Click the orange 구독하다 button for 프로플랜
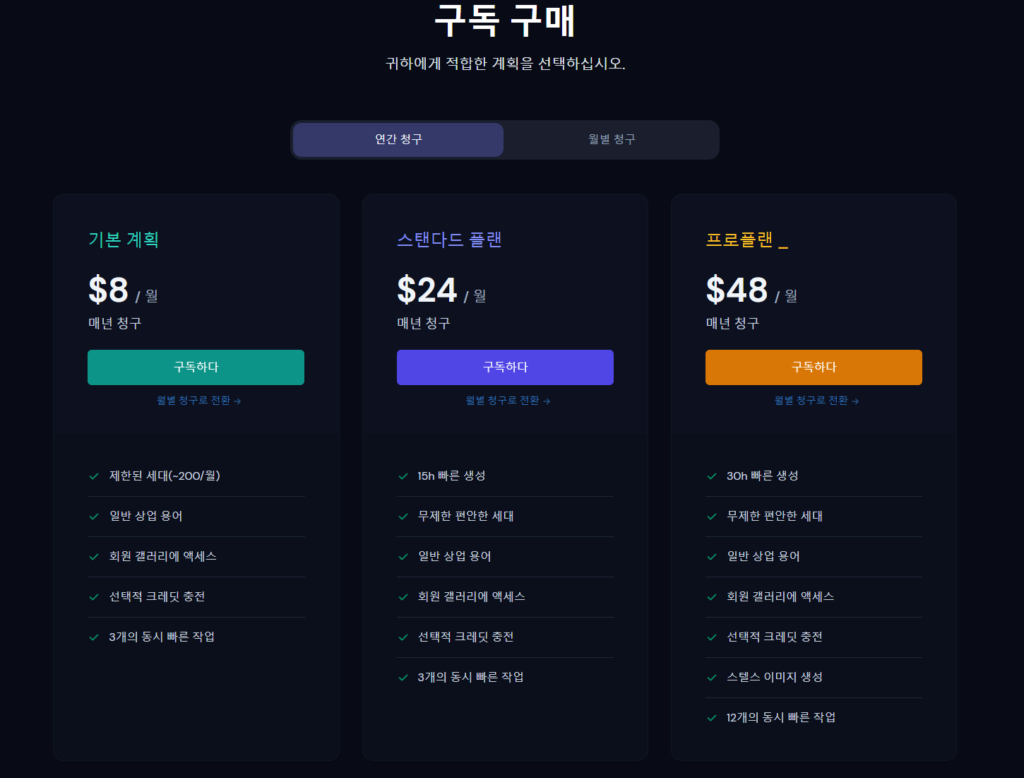The height and width of the screenshot is (778, 1024). point(814,367)
